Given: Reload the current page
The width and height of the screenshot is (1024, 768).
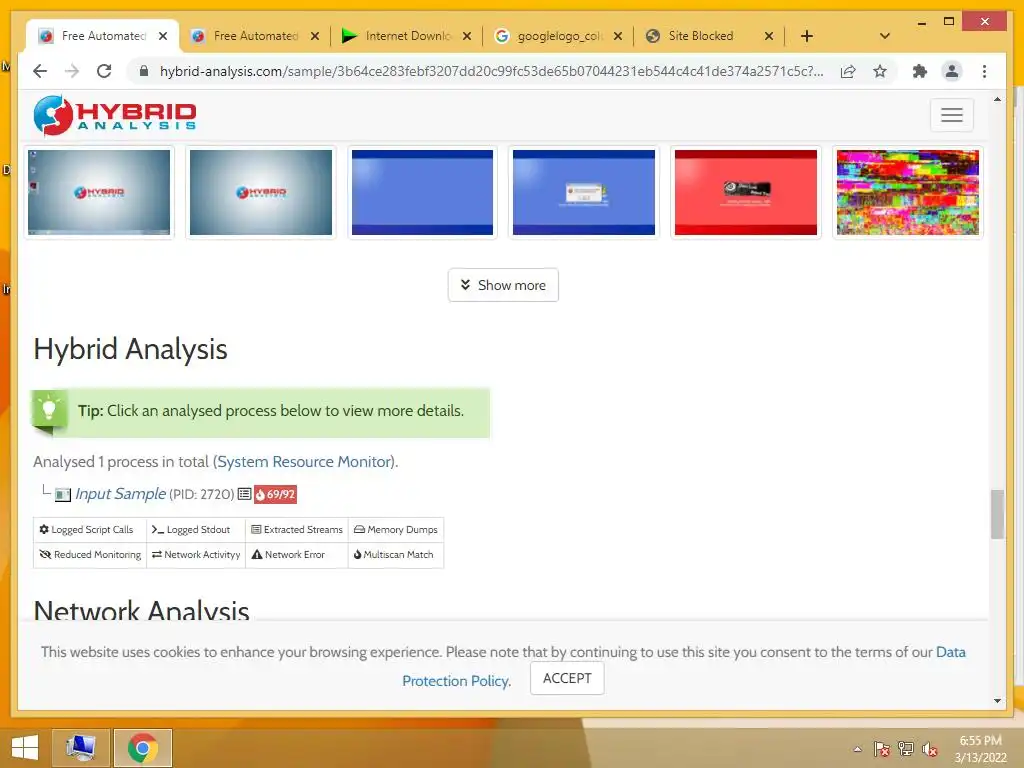Looking at the screenshot, I should click(104, 71).
